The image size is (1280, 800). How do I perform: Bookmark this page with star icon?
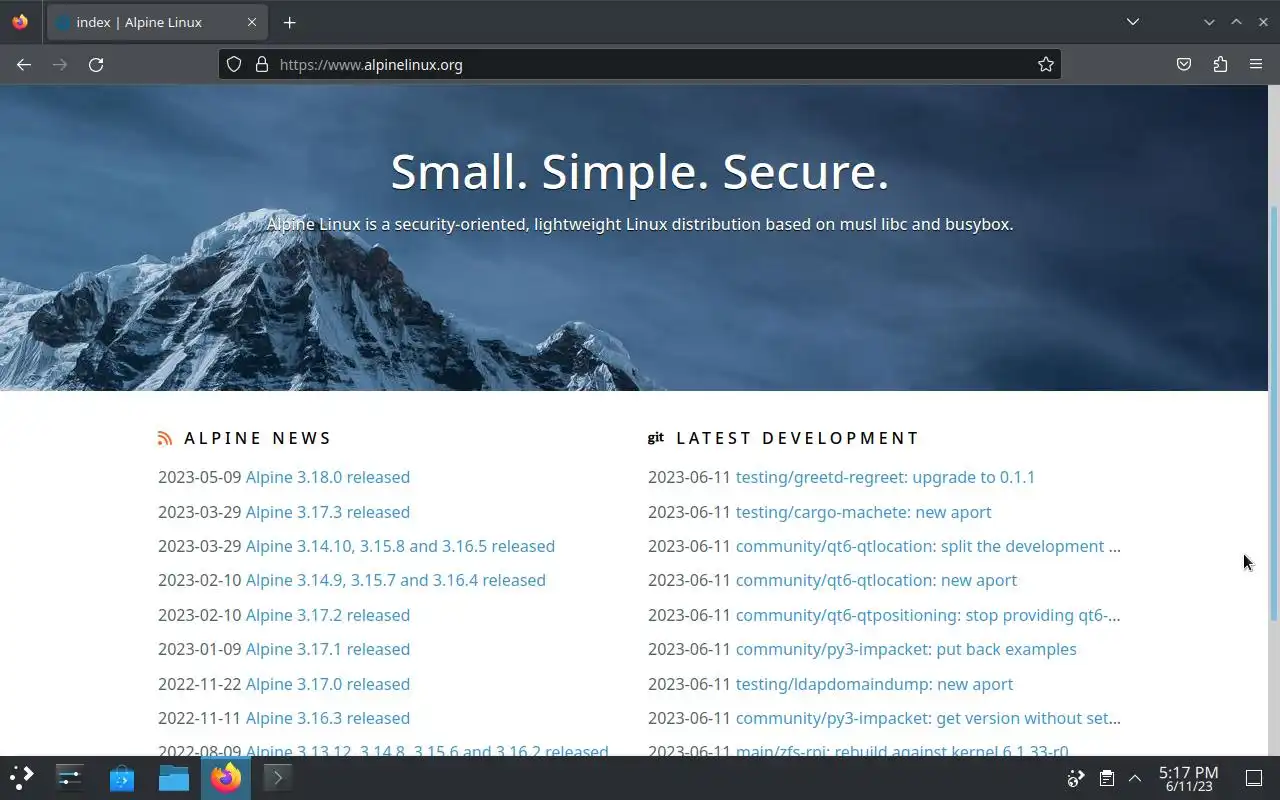click(x=1046, y=64)
